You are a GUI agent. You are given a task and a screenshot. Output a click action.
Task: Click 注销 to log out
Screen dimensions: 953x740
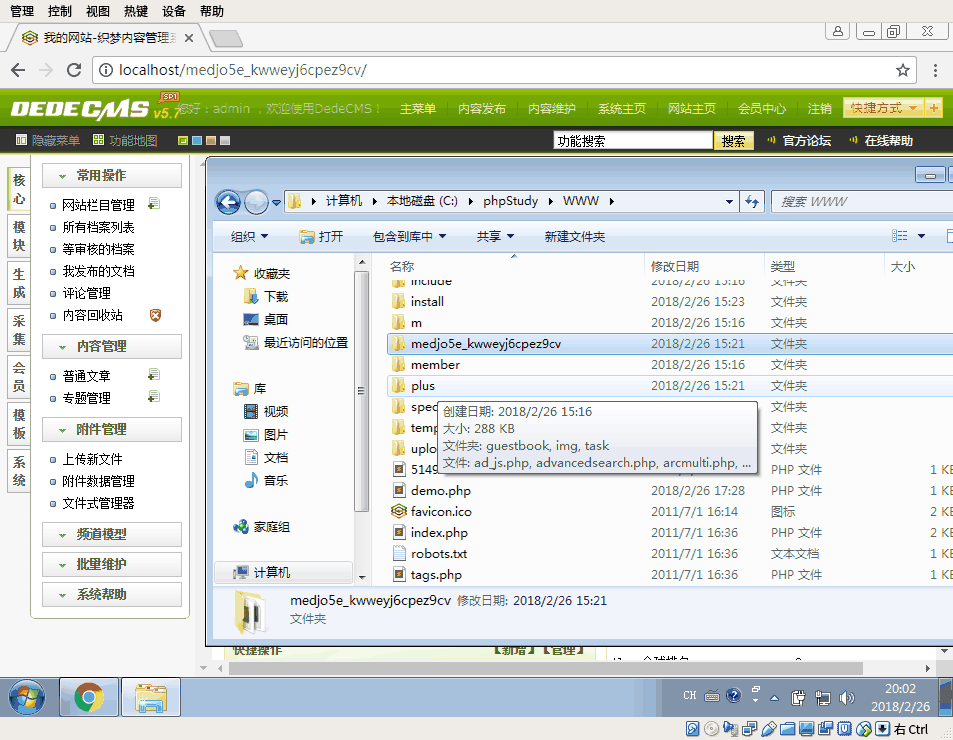click(x=819, y=109)
